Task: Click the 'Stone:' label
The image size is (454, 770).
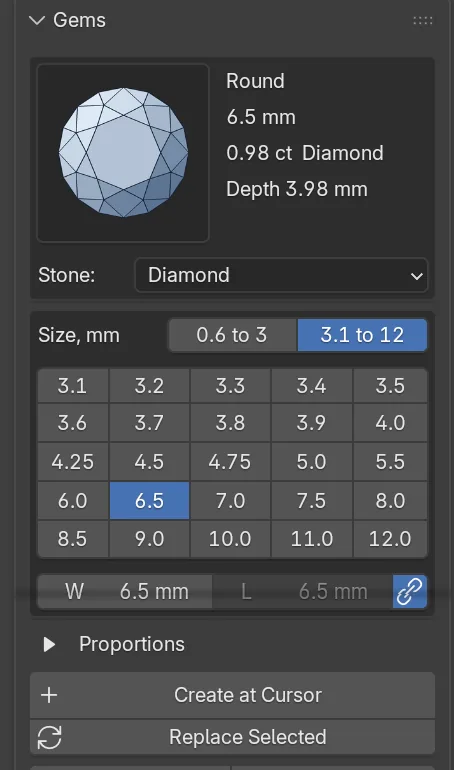Action: pos(67,275)
